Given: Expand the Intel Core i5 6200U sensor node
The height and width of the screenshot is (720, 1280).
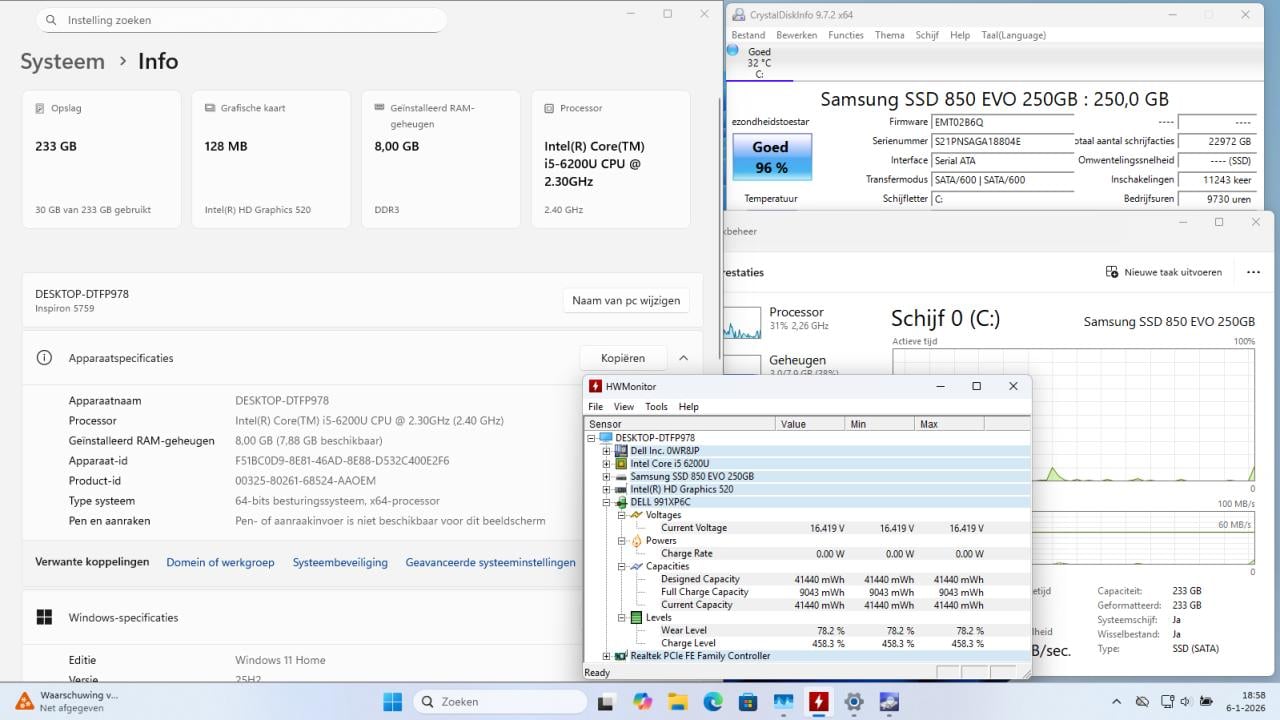Looking at the screenshot, I should (606, 463).
